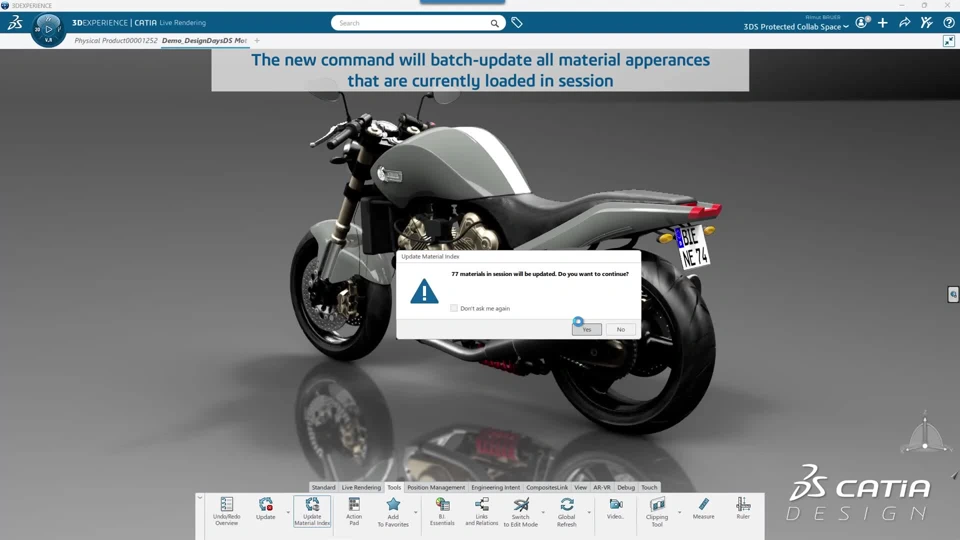This screenshot has width=960, height=540.
Task: Select the Measure tool
Action: pyautogui.click(x=703, y=509)
